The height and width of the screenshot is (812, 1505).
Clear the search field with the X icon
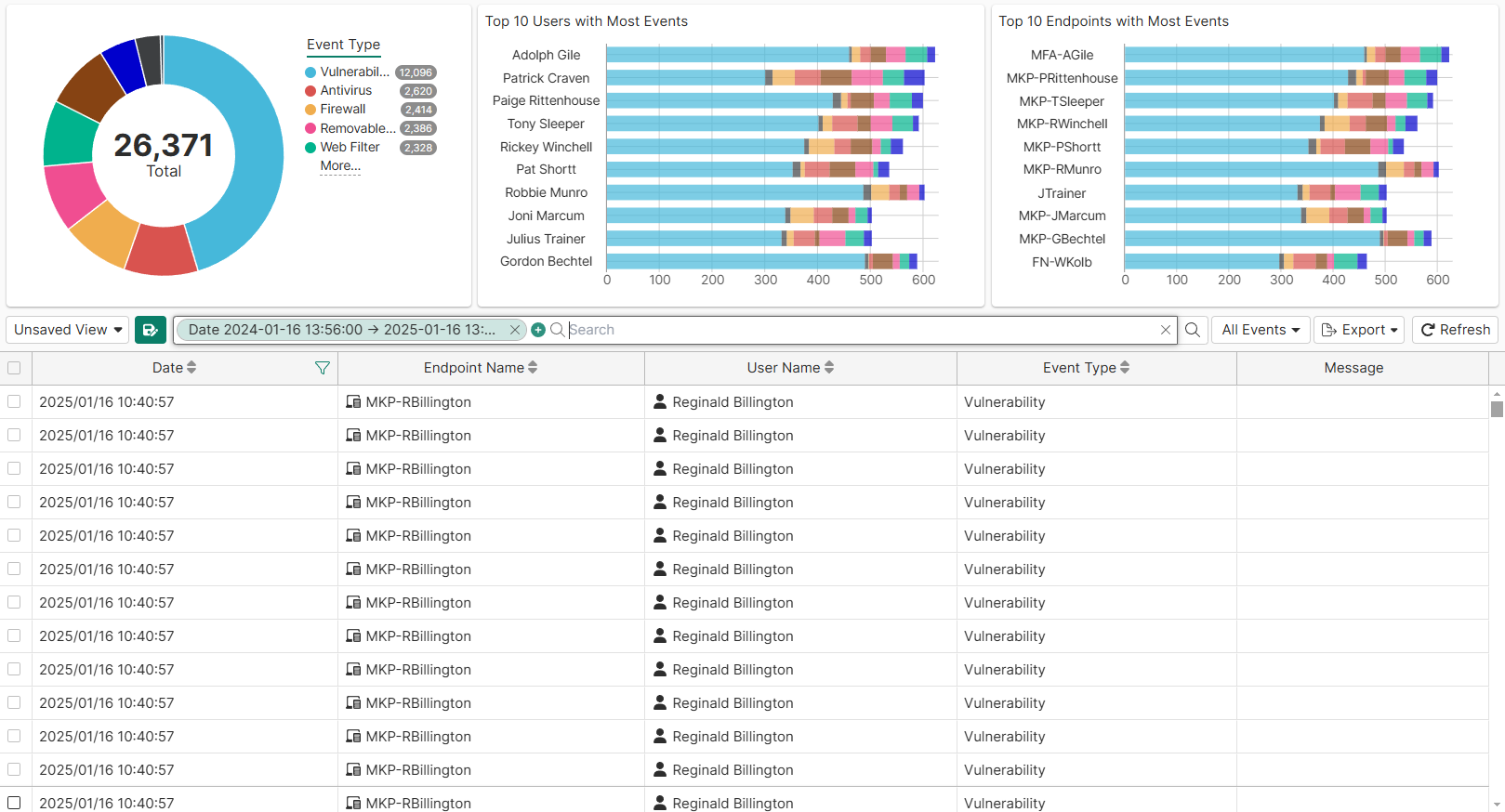pyautogui.click(x=1166, y=330)
